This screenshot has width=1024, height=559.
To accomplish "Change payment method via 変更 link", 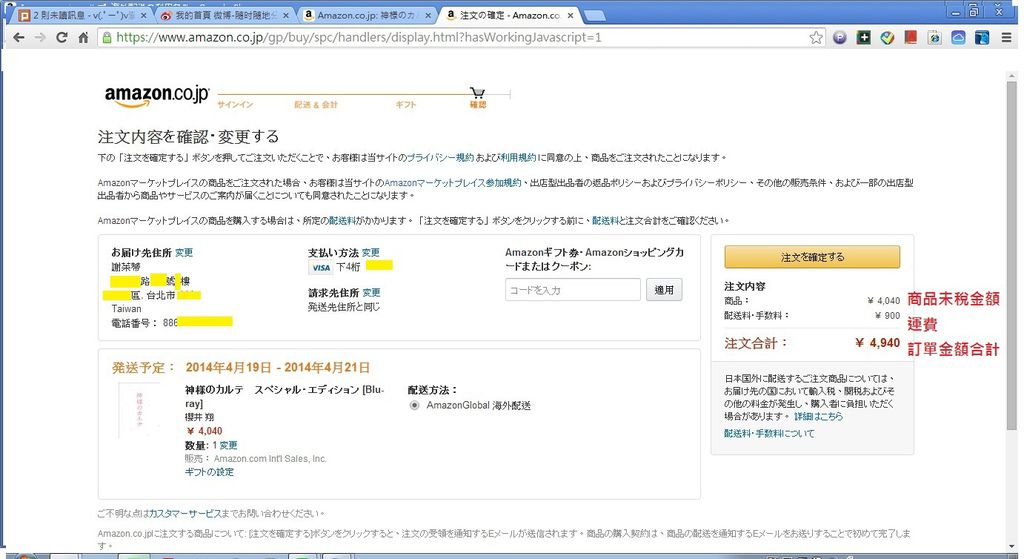I will pos(370,253).
